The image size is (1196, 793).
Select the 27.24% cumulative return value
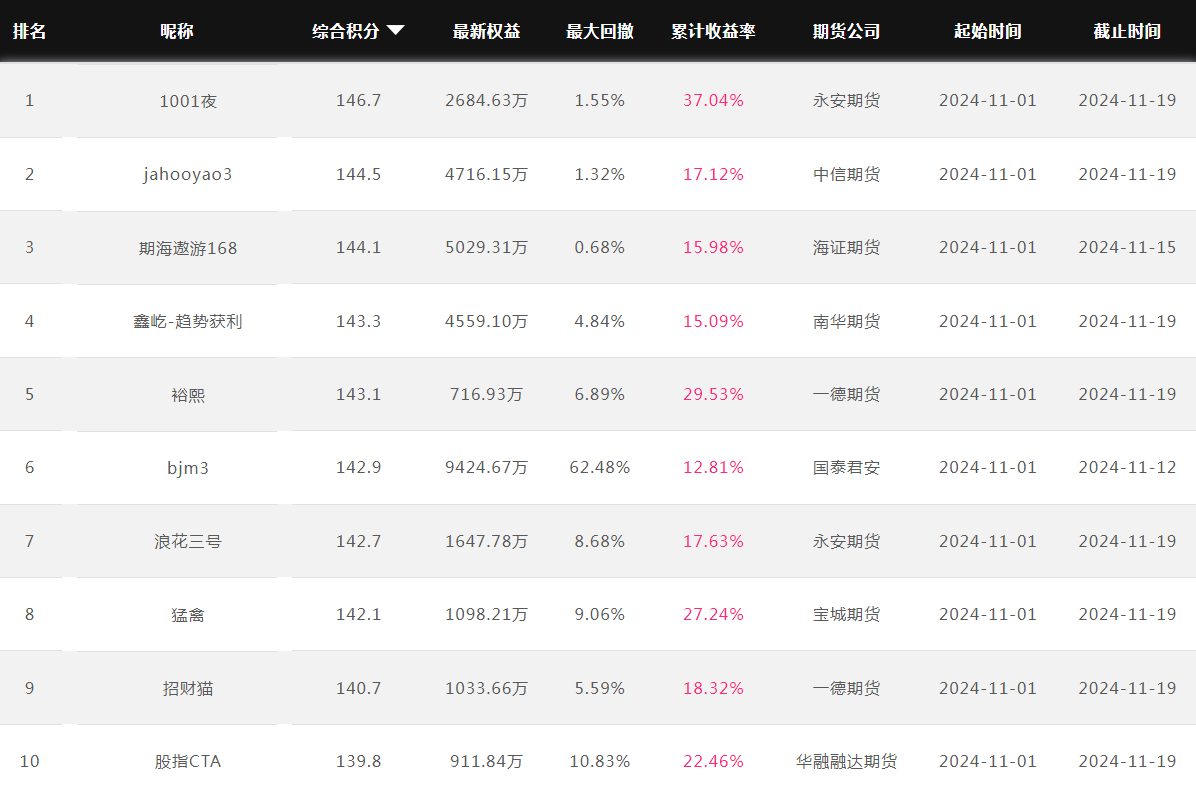pyautogui.click(x=713, y=615)
